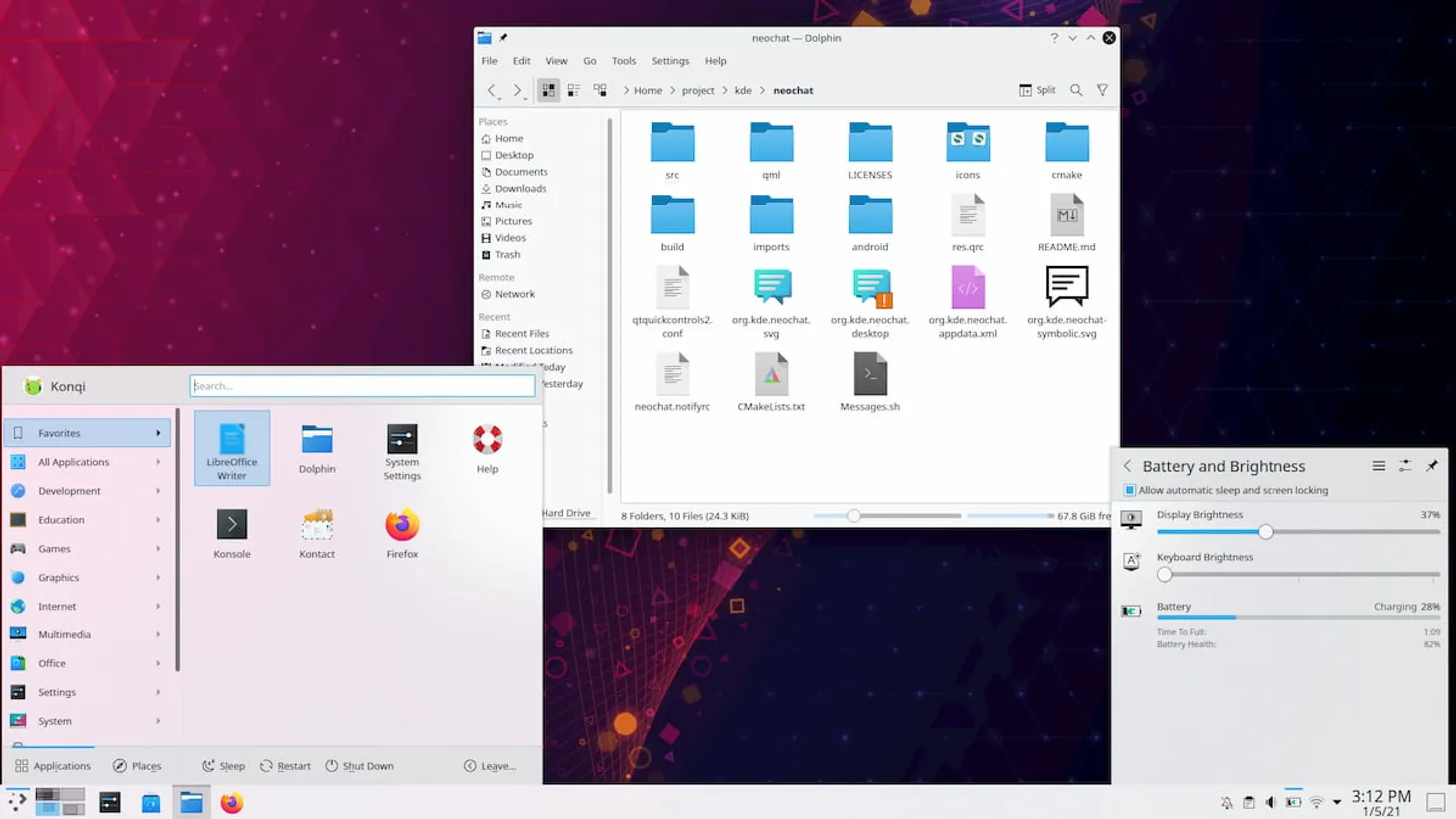Open Kontact from the favorites grid
This screenshot has width=1456, height=819.
(x=317, y=533)
